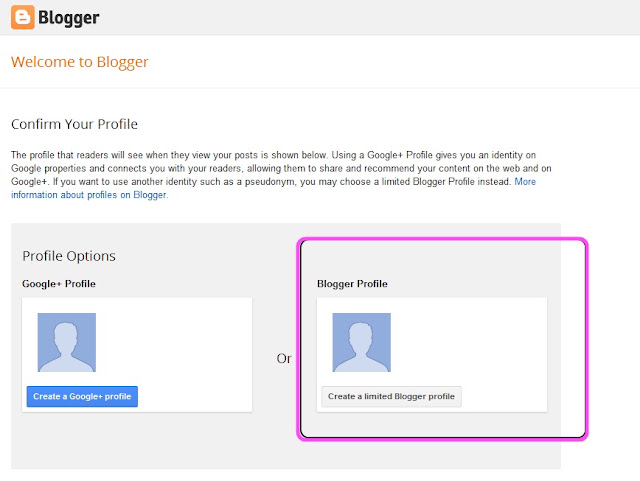Click the Google+ Profile label
Viewport: 640px width, 481px height.
[59, 284]
